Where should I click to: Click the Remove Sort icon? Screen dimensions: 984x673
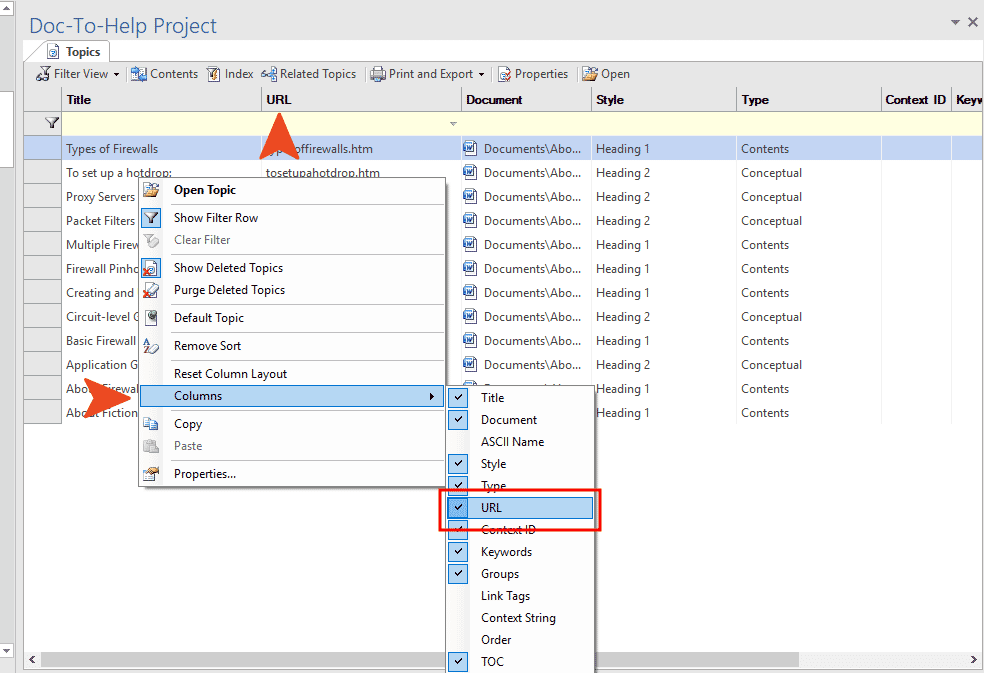[x=151, y=346]
